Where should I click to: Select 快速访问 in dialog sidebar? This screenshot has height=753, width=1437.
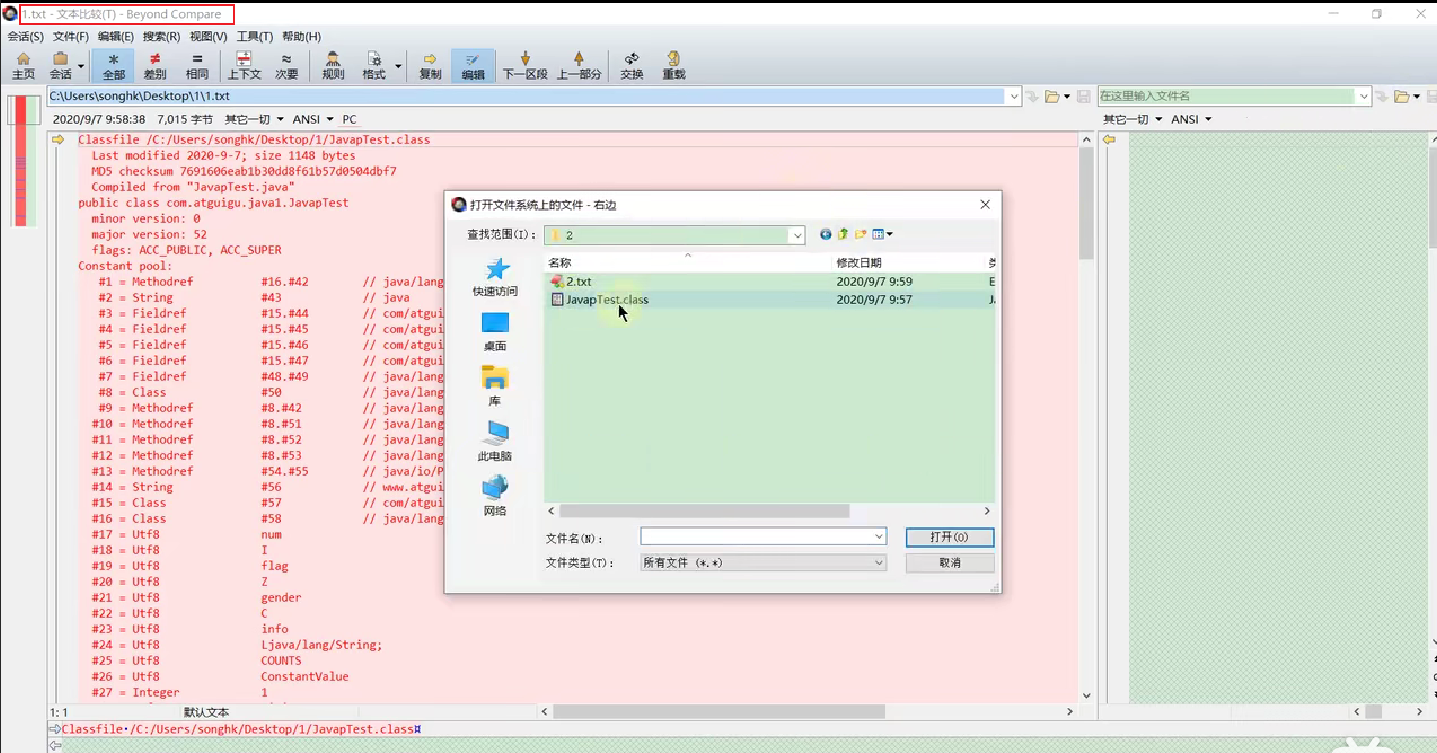[x=495, y=278]
